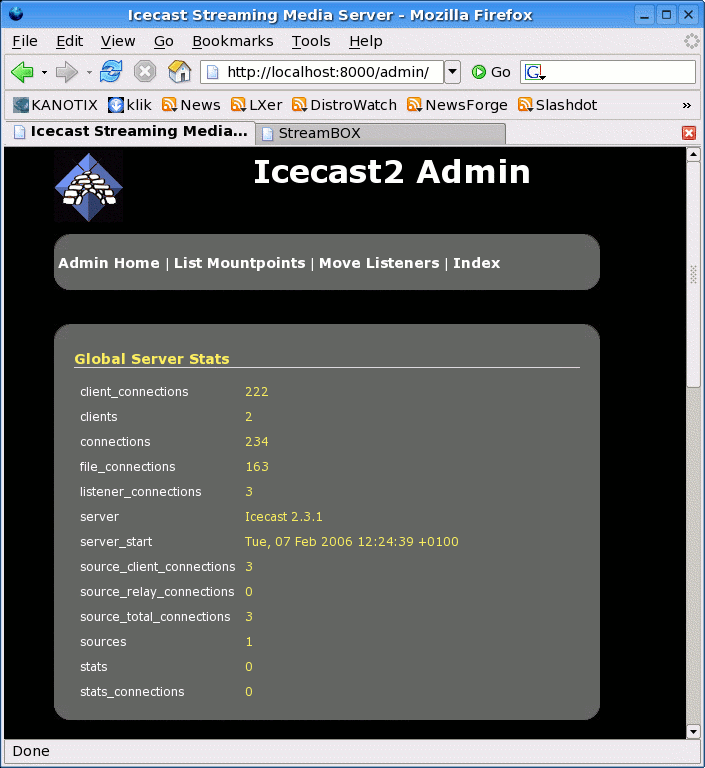The width and height of the screenshot is (705, 768).
Task: Open the Back history dropdown arrow
Action: tap(44, 72)
